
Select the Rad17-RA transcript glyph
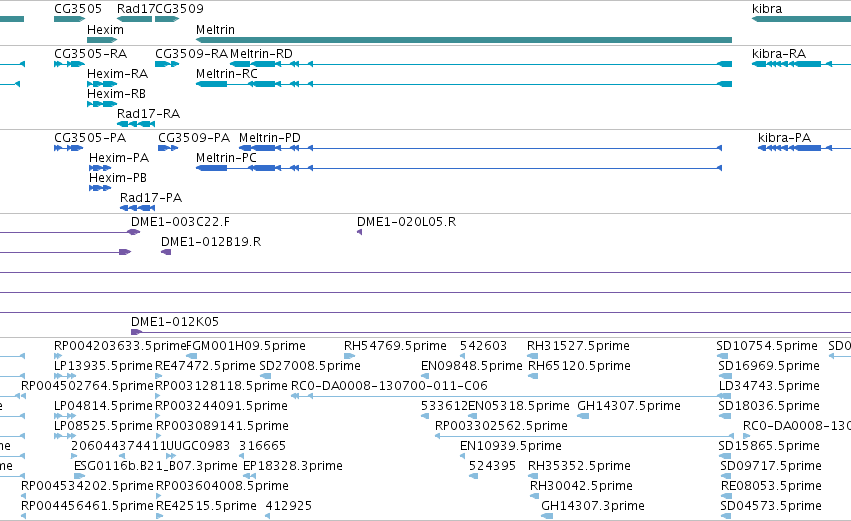click(x=136, y=124)
